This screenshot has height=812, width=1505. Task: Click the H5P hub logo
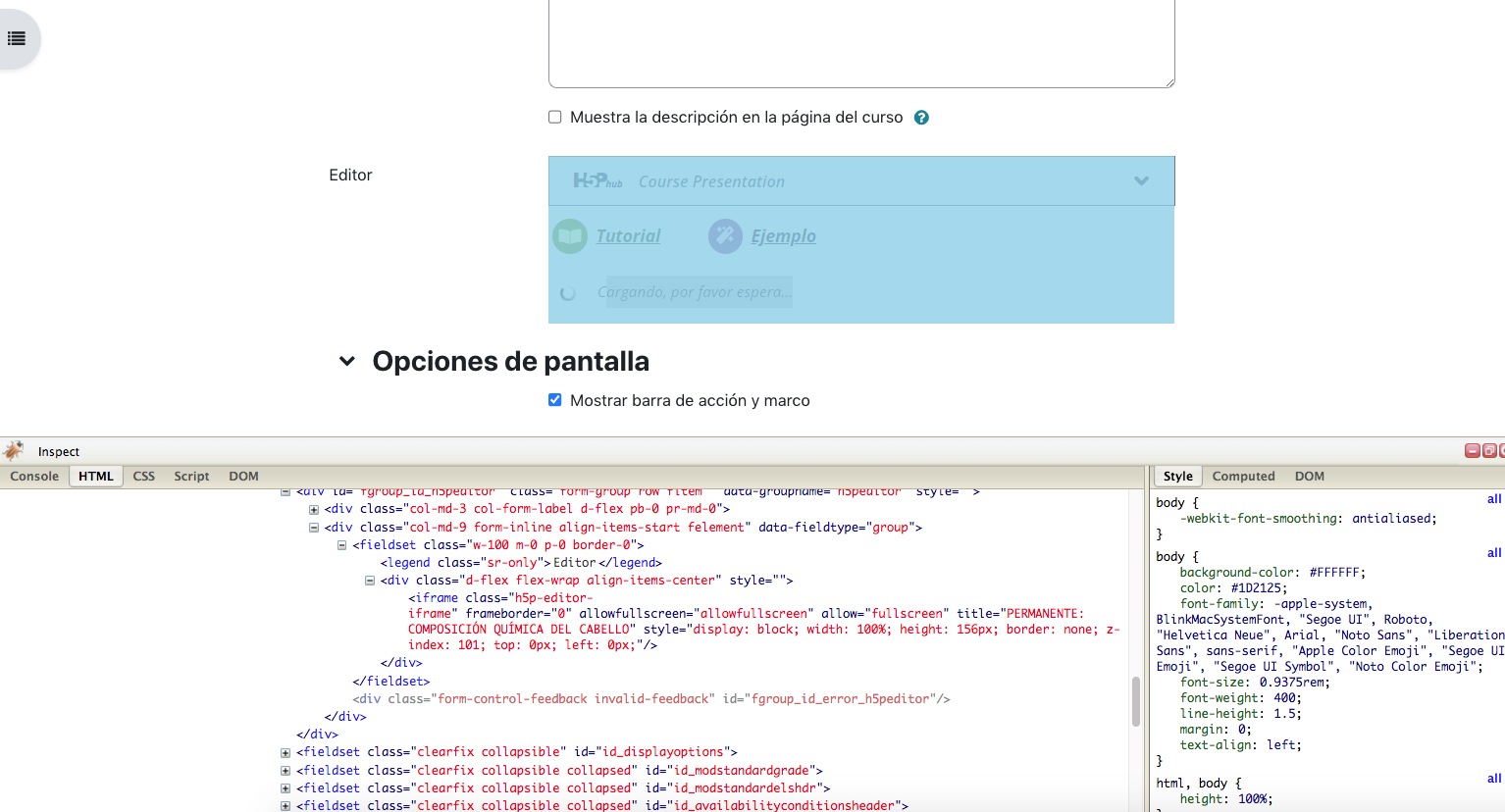pos(597,181)
